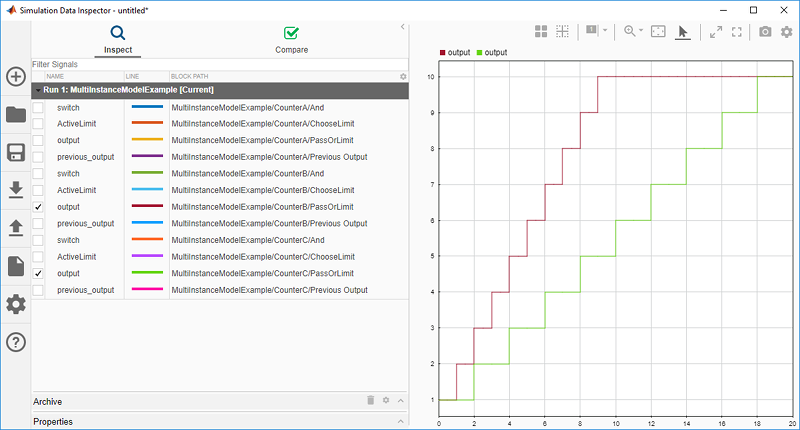Image resolution: width=800 pixels, height=430 pixels.
Task: Click the gear icon in column header
Action: 403,77
